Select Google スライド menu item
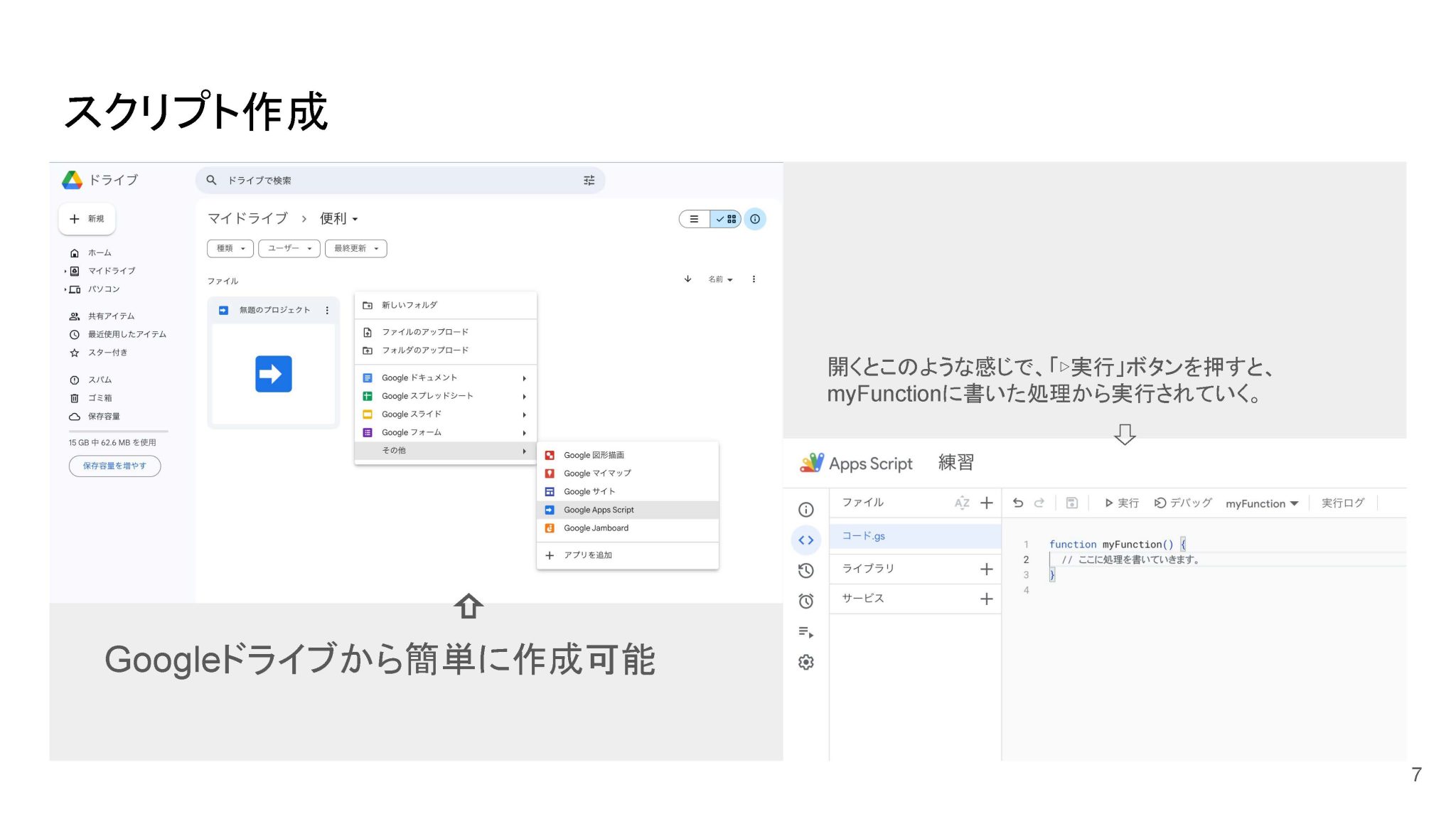Viewport: 1456px width, 819px height. (445, 414)
